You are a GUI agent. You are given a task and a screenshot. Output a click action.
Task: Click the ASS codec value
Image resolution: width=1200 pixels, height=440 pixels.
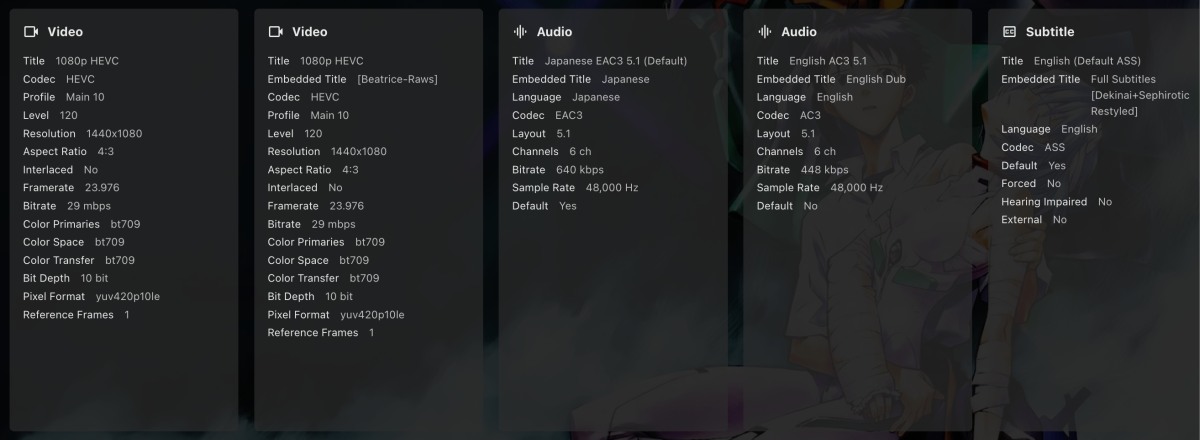tap(1054, 147)
